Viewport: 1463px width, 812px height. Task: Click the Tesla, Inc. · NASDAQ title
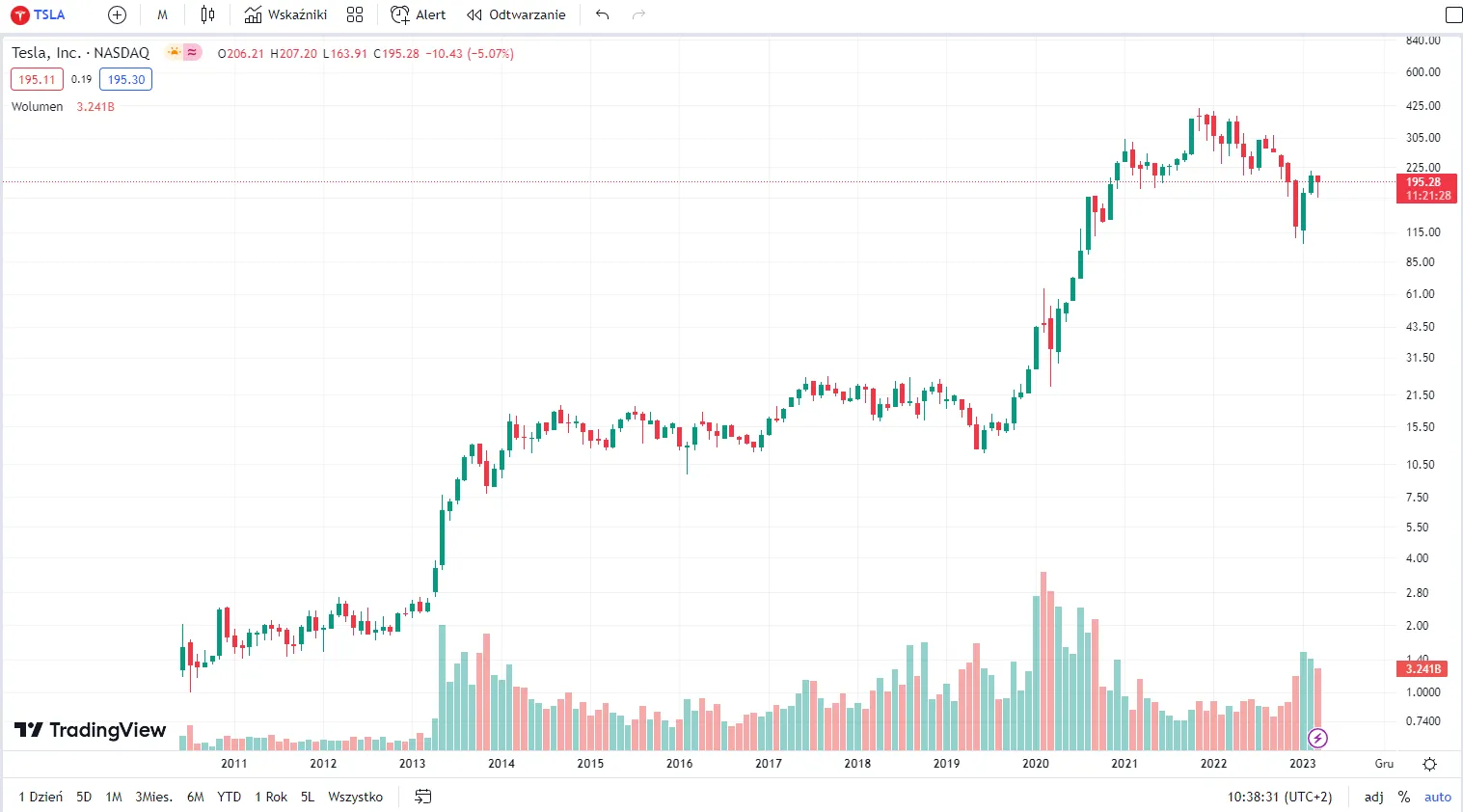(x=81, y=53)
